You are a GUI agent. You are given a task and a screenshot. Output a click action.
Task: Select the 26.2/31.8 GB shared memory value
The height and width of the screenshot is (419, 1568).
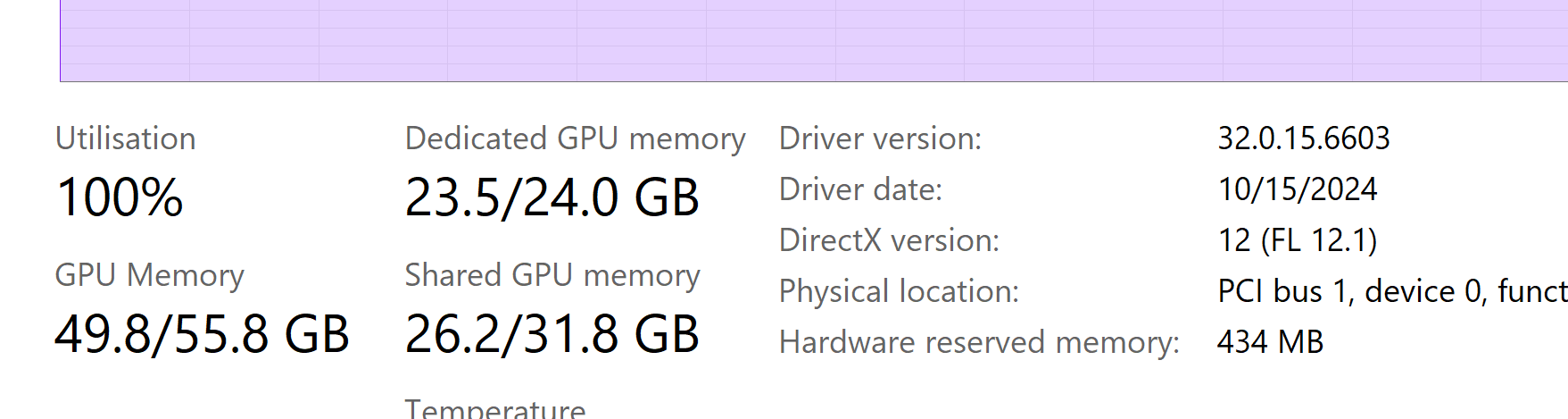point(552,334)
